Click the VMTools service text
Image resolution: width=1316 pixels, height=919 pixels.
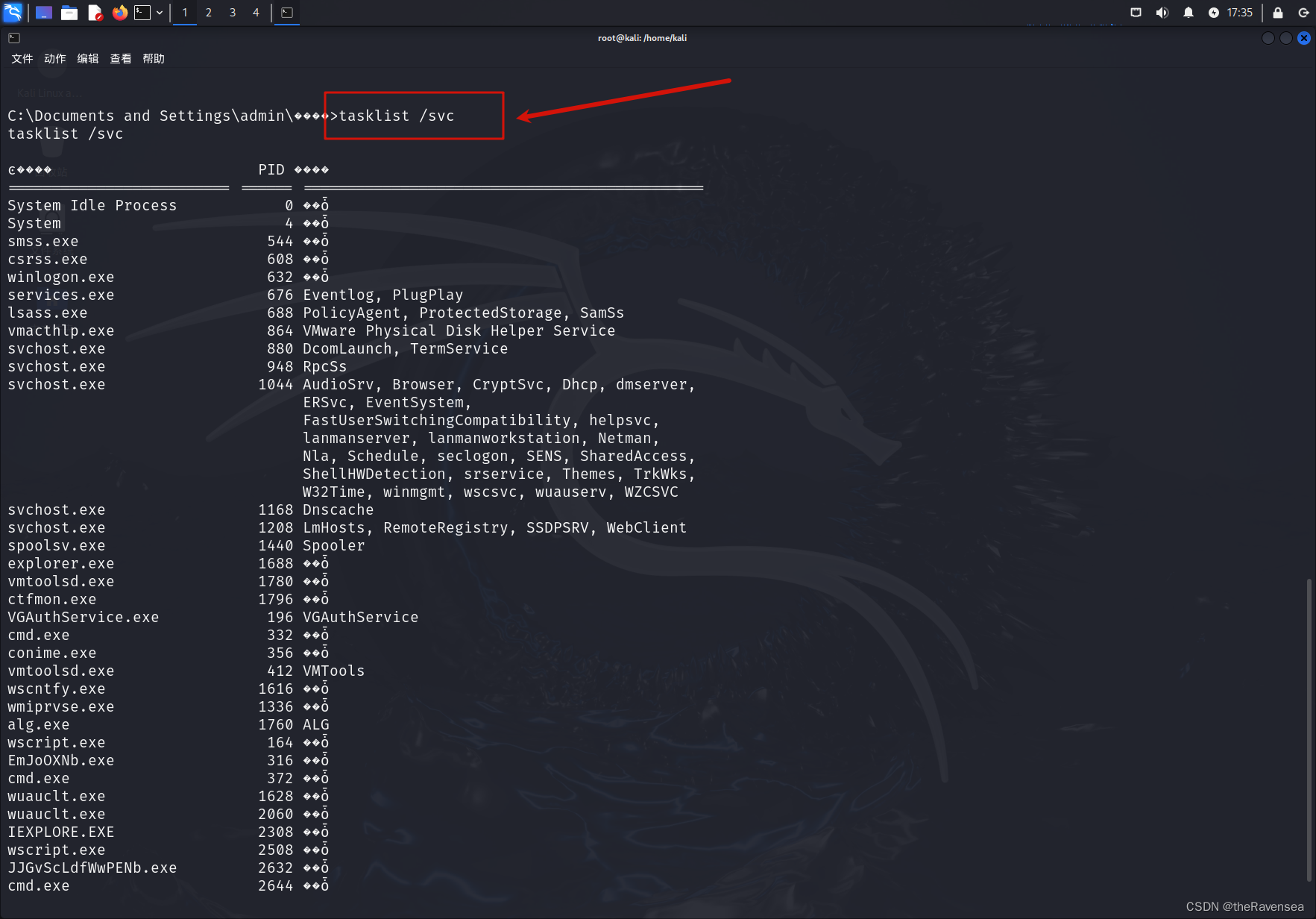coord(334,671)
